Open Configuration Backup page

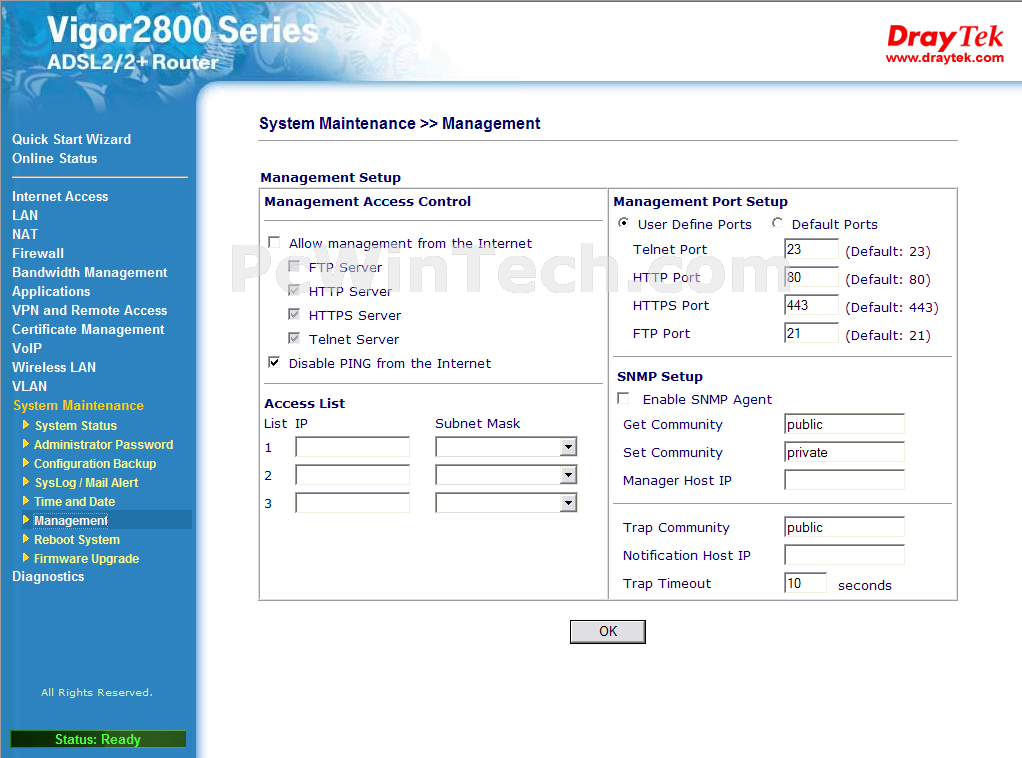pos(95,463)
